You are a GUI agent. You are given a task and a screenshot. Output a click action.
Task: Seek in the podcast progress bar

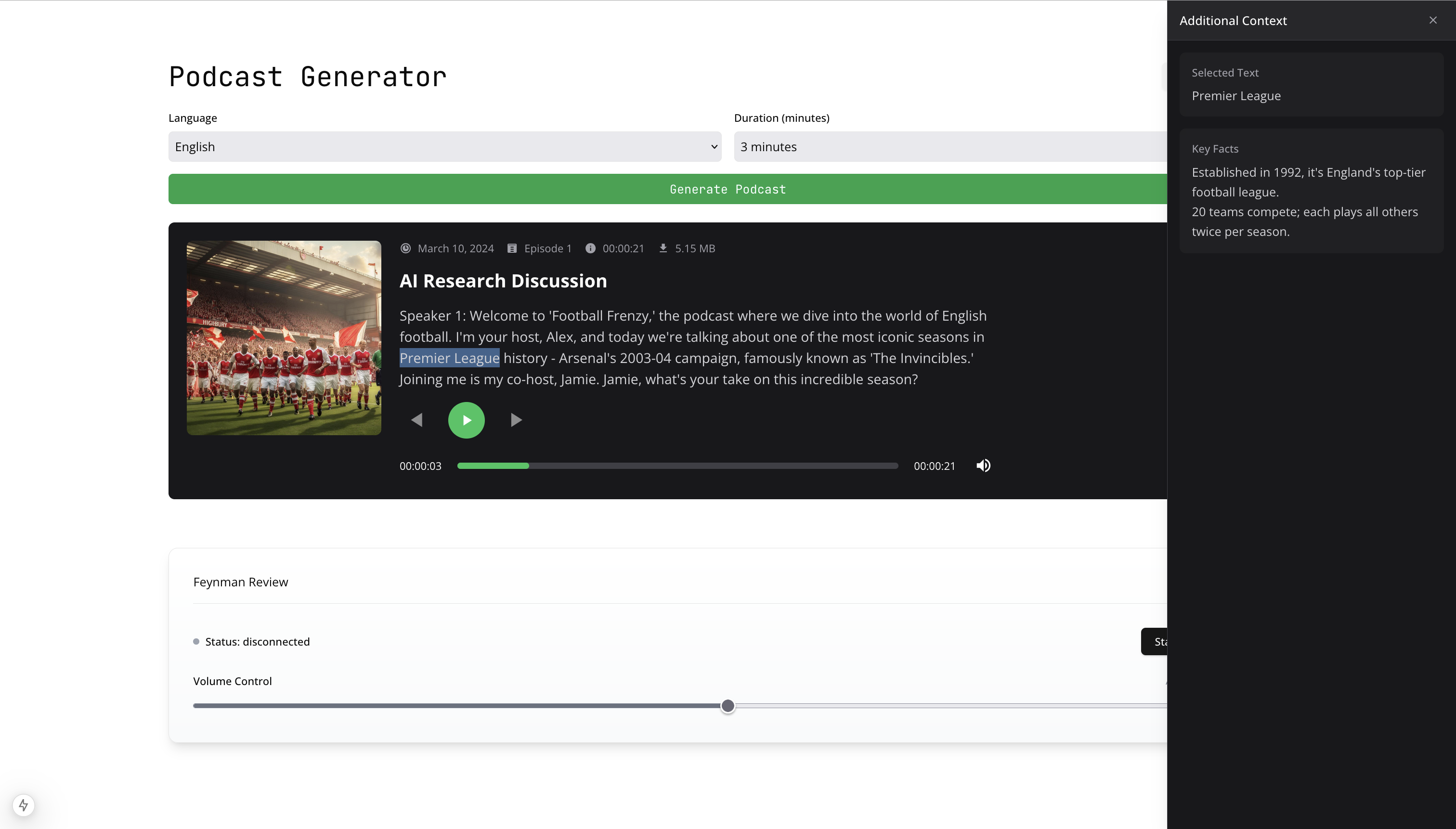(677, 466)
